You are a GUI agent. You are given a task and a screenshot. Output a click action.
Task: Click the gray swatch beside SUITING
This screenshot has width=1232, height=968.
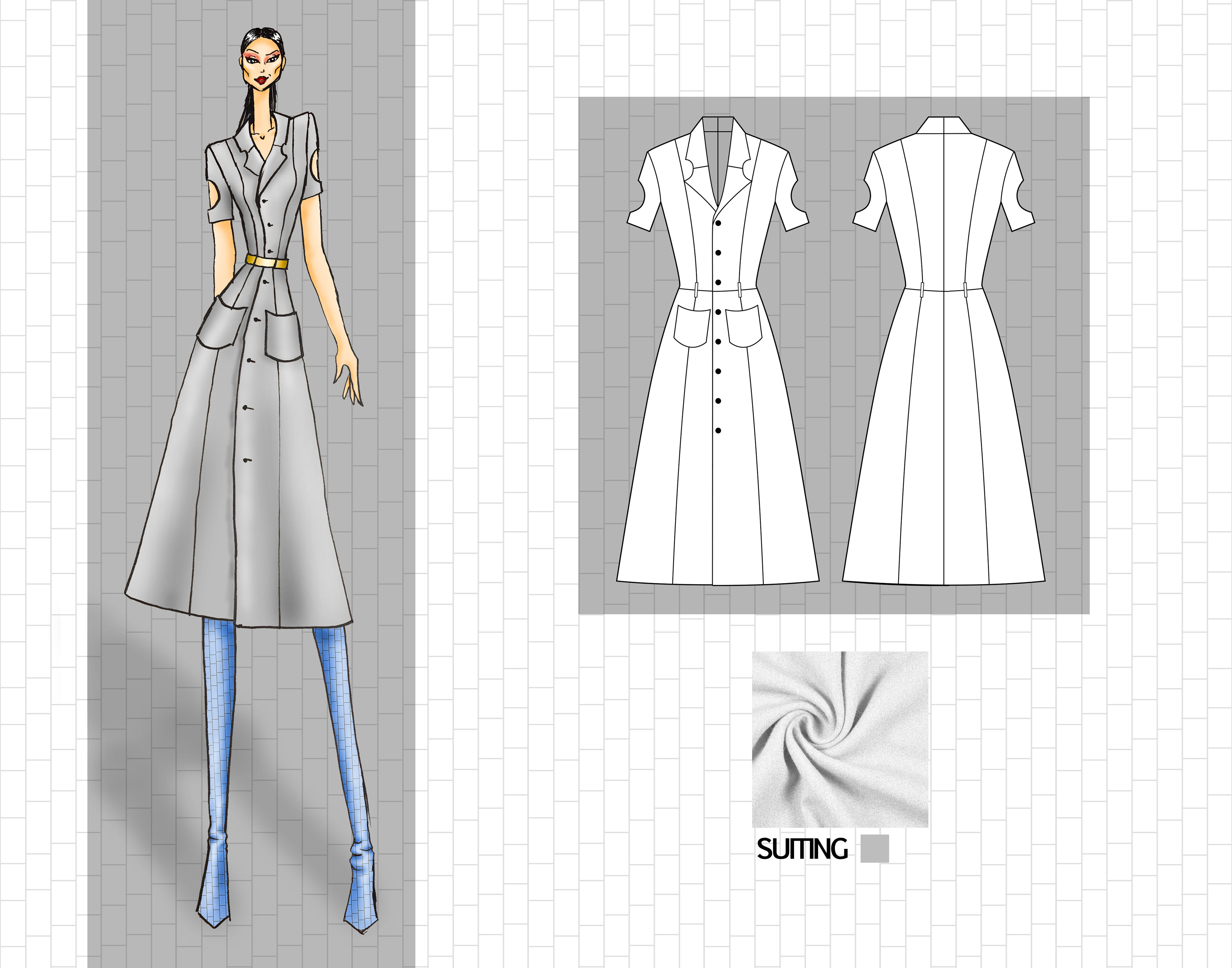(x=874, y=848)
